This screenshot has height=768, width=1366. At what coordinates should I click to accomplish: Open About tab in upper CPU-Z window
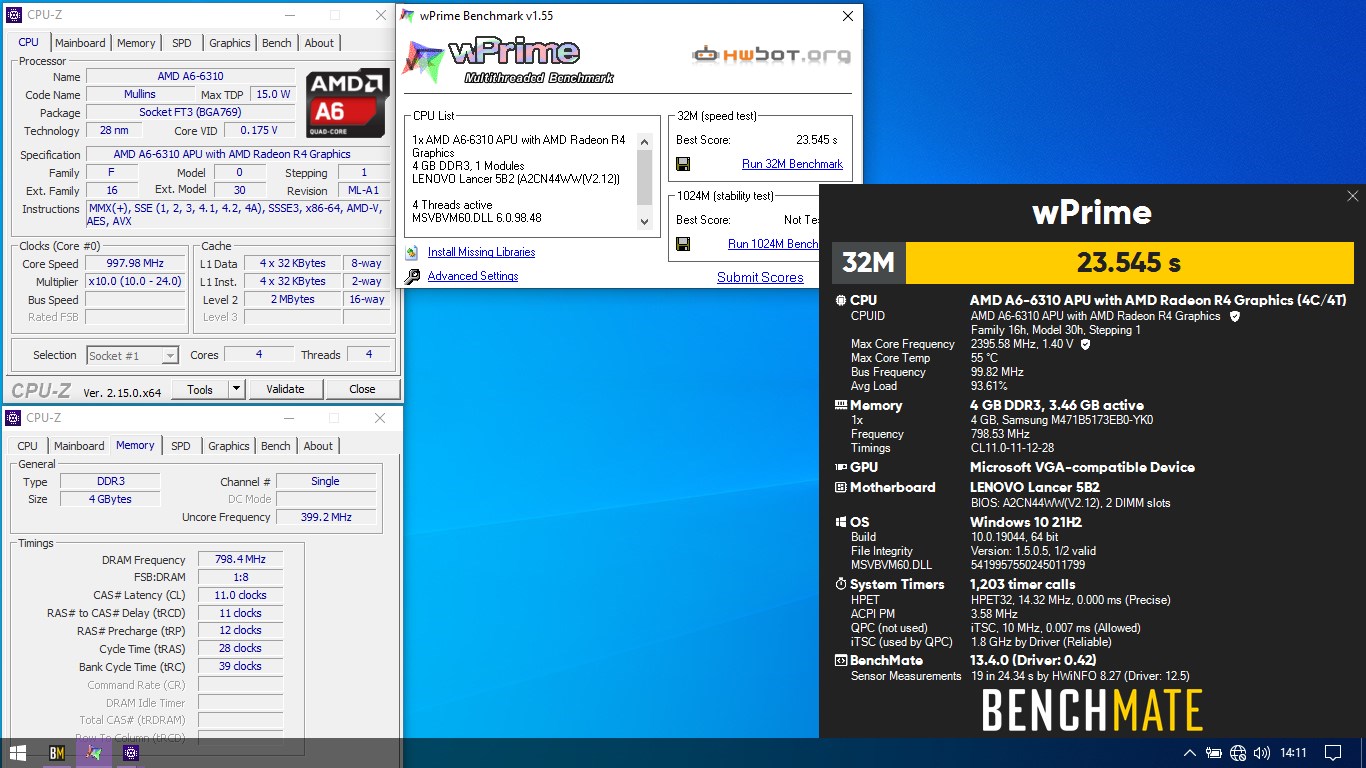[319, 43]
